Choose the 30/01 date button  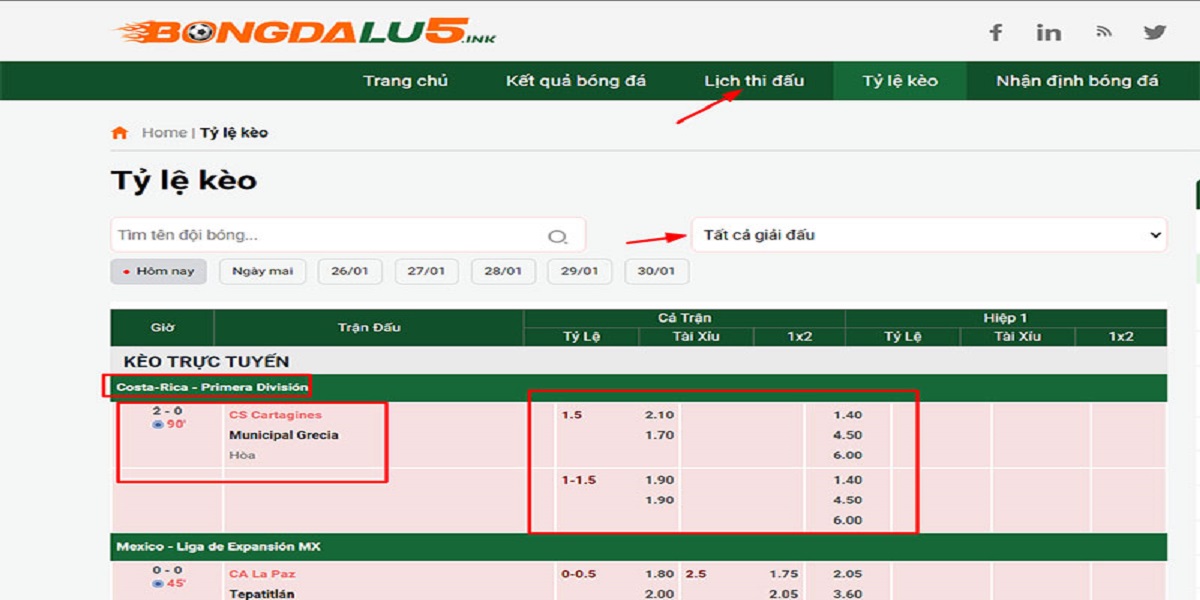point(656,271)
